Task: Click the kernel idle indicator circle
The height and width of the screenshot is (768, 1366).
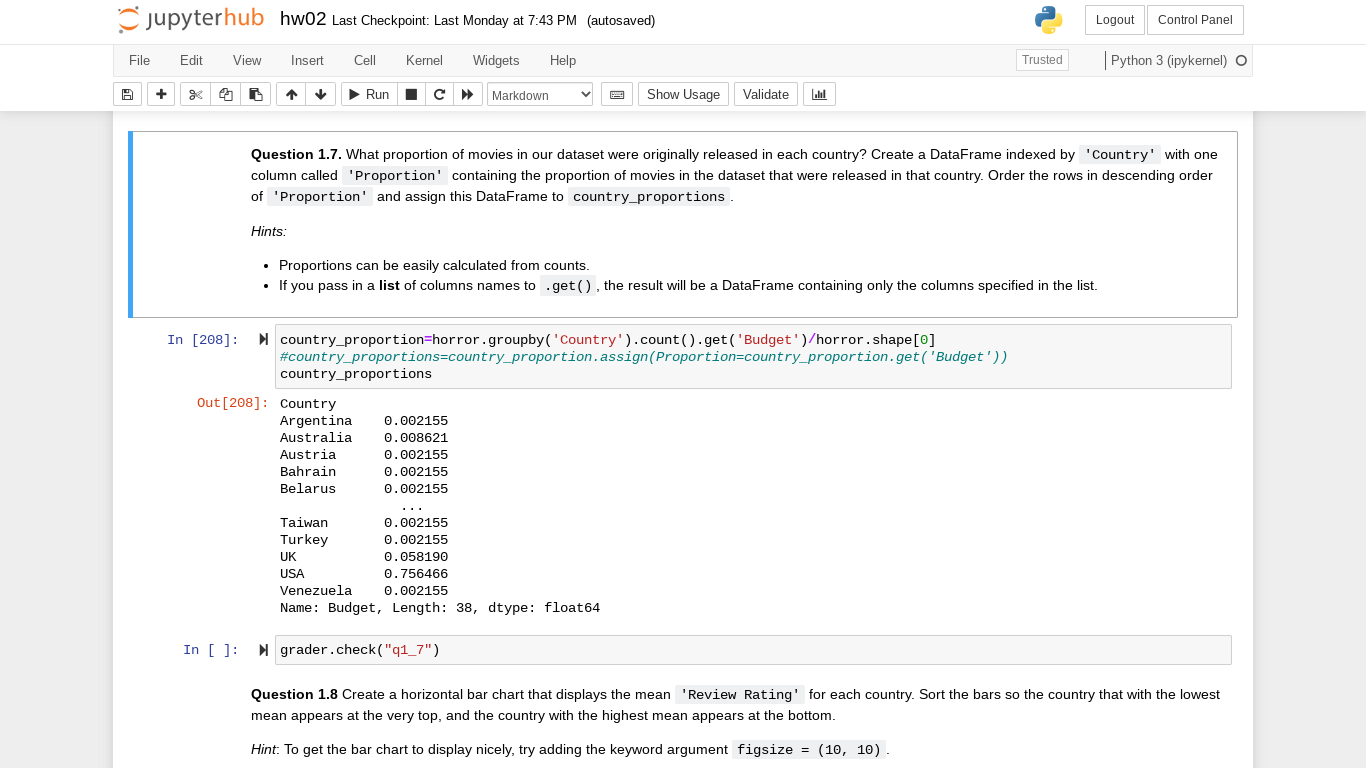Action: click(1241, 60)
